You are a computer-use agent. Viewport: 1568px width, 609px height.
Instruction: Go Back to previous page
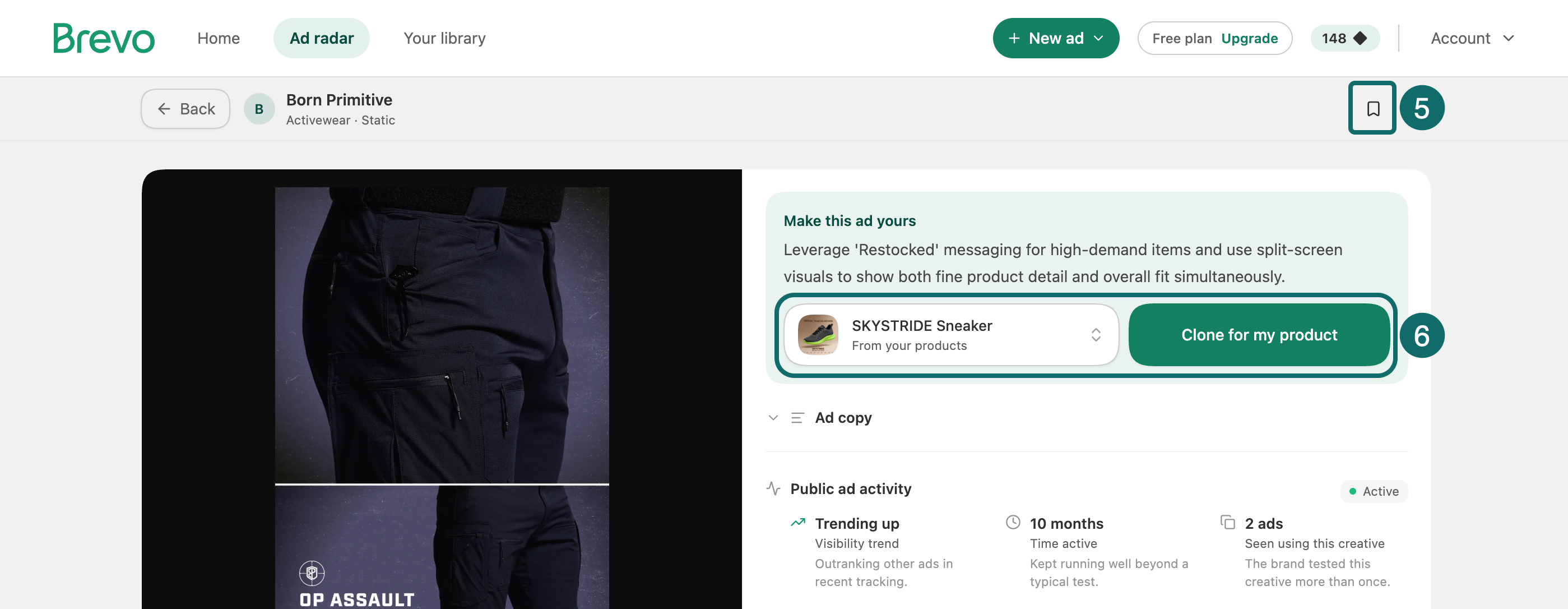[x=185, y=109]
